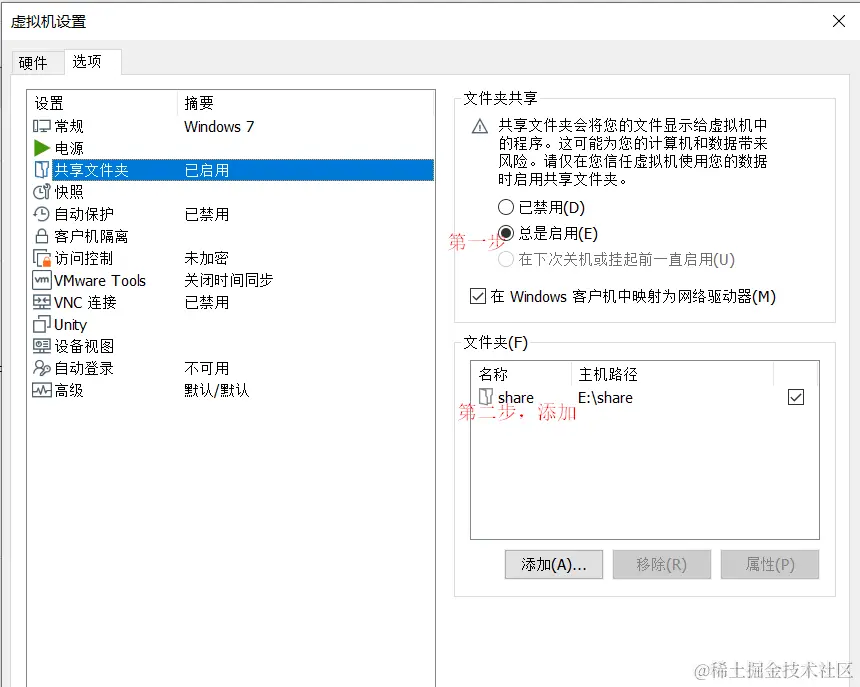Viewport: 860px width, 687px height.
Task: Select the 共享文件夹 row label
Action: [x=92, y=170]
